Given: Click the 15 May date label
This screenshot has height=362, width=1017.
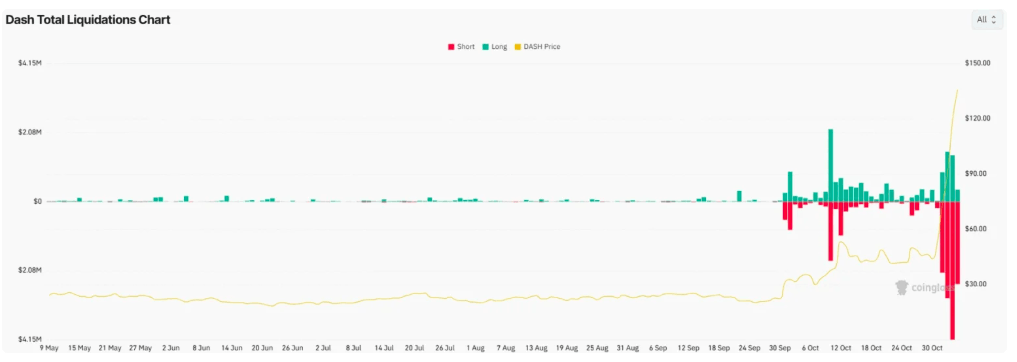Looking at the screenshot, I should coord(80,348).
